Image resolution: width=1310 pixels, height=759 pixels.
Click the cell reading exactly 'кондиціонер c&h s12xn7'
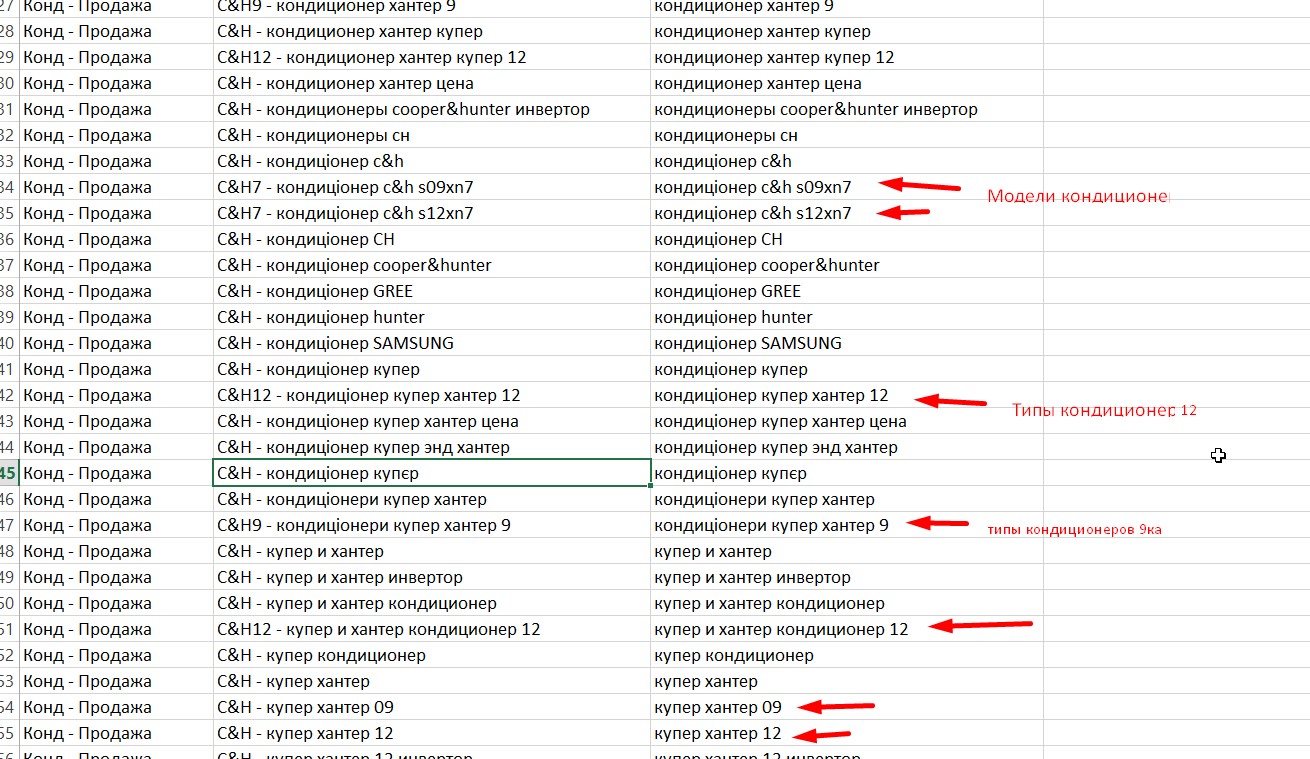pyautogui.click(x=847, y=213)
